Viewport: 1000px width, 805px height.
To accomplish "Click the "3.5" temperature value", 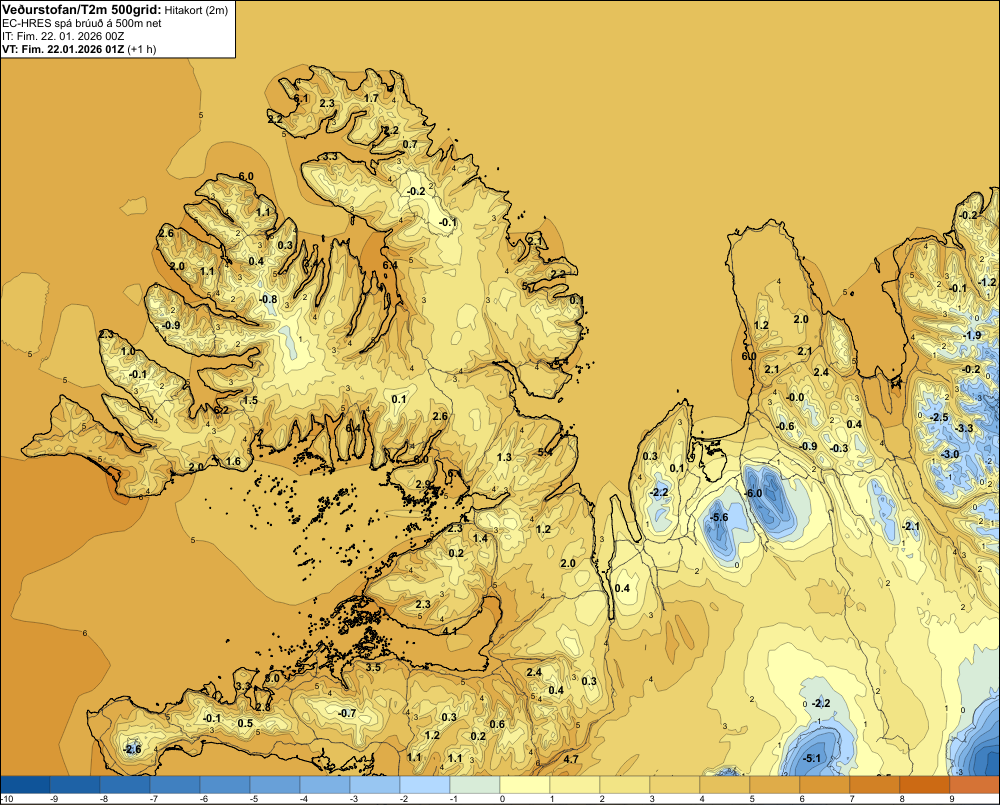I will pos(373,668).
